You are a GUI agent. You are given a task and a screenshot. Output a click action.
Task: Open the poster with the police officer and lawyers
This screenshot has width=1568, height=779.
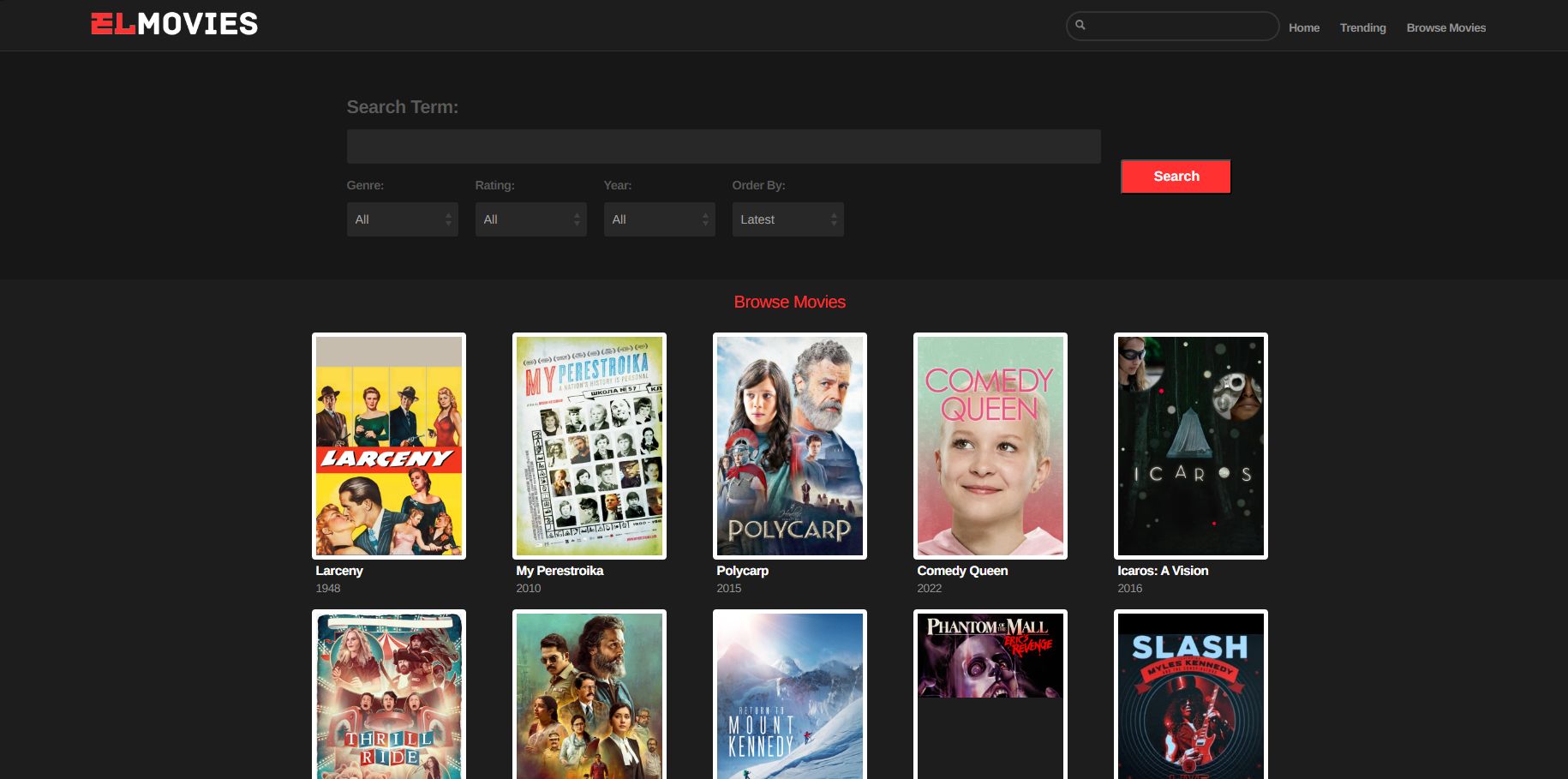tap(589, 694)
